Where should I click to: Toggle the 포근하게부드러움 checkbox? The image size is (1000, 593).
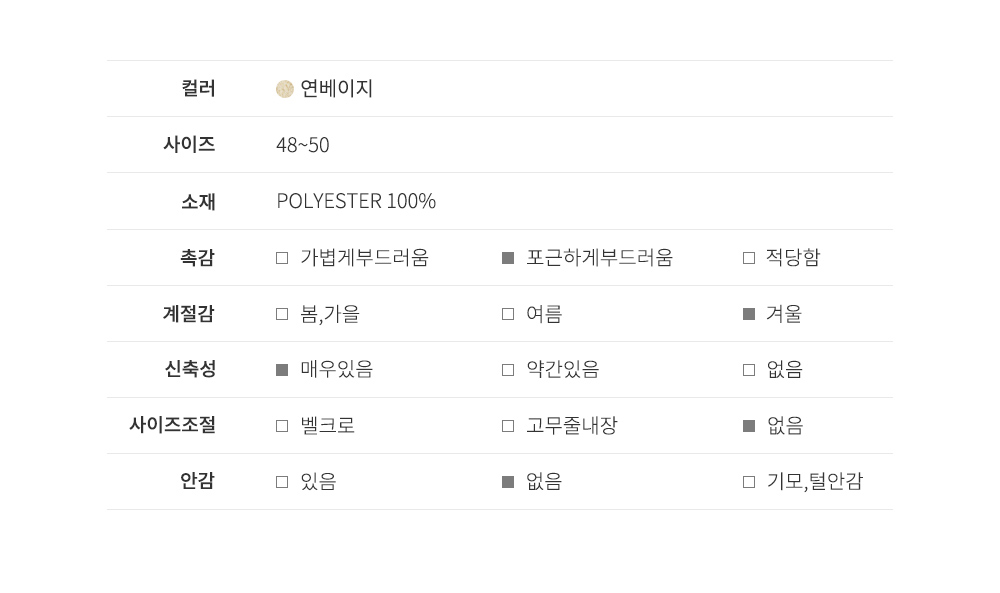pos(508,258)
